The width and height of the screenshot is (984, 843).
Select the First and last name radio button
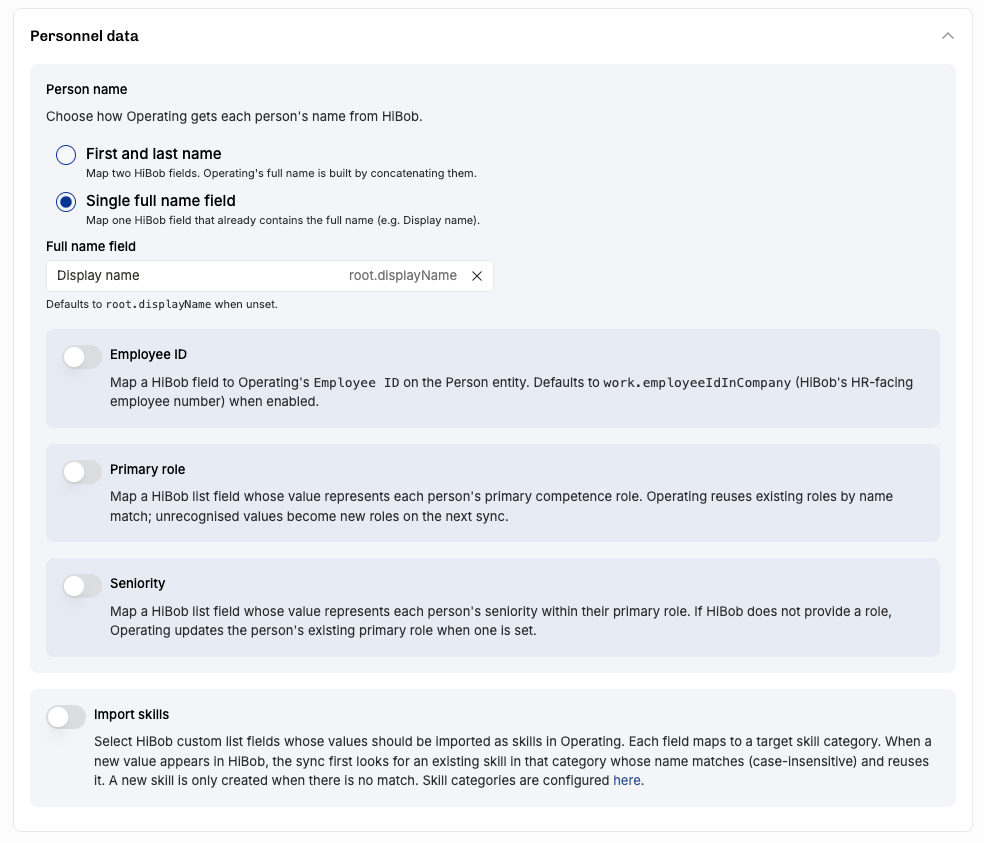[66, 154]
